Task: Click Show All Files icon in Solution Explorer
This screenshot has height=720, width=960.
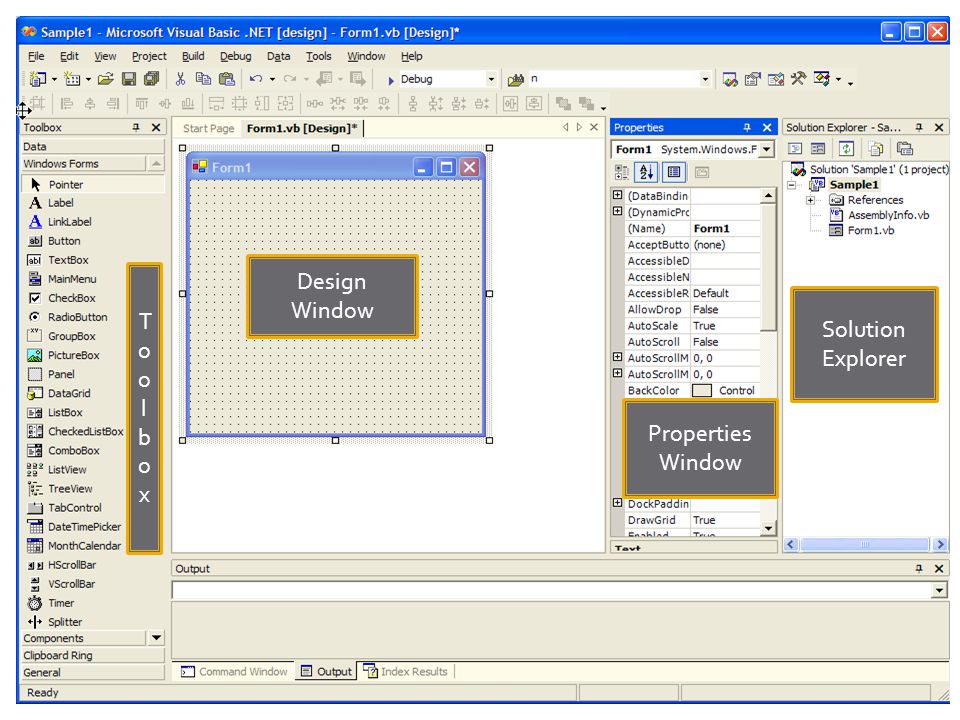Action: [876, 148]
